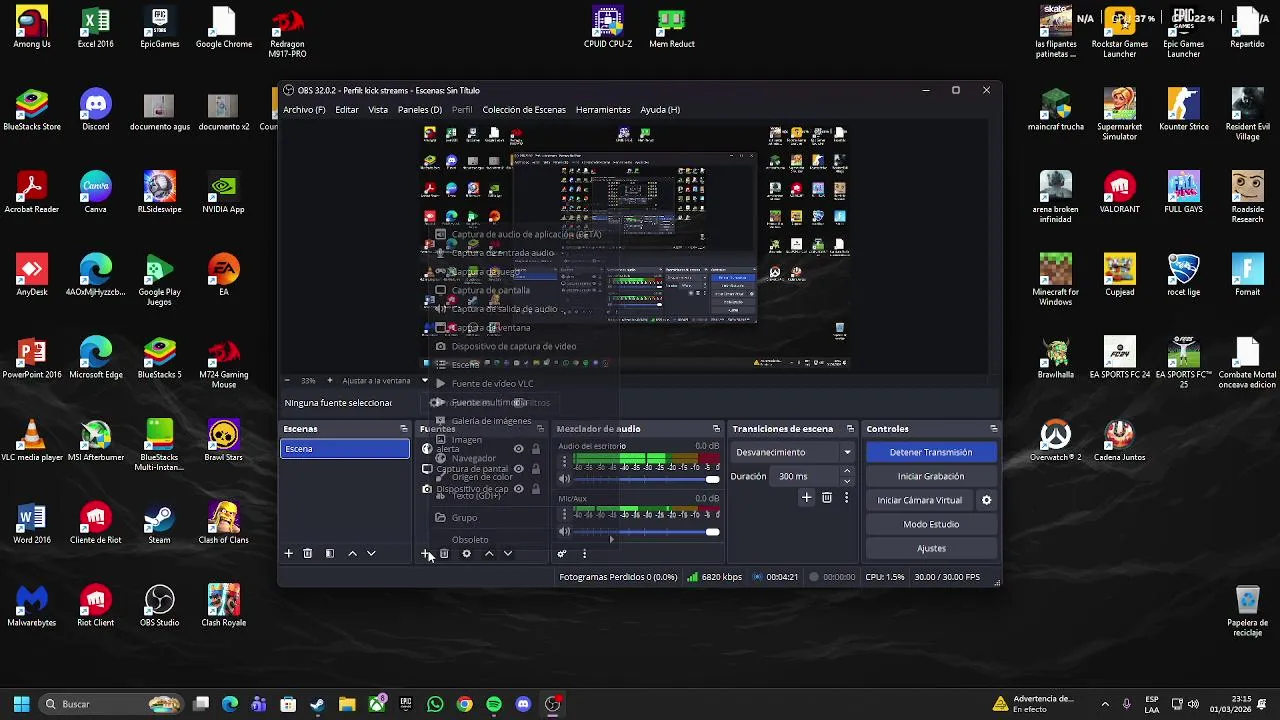Screen dimensions: 1280x720
Task: Hide the Dispositivo de captura source
Action: point(518,489)
